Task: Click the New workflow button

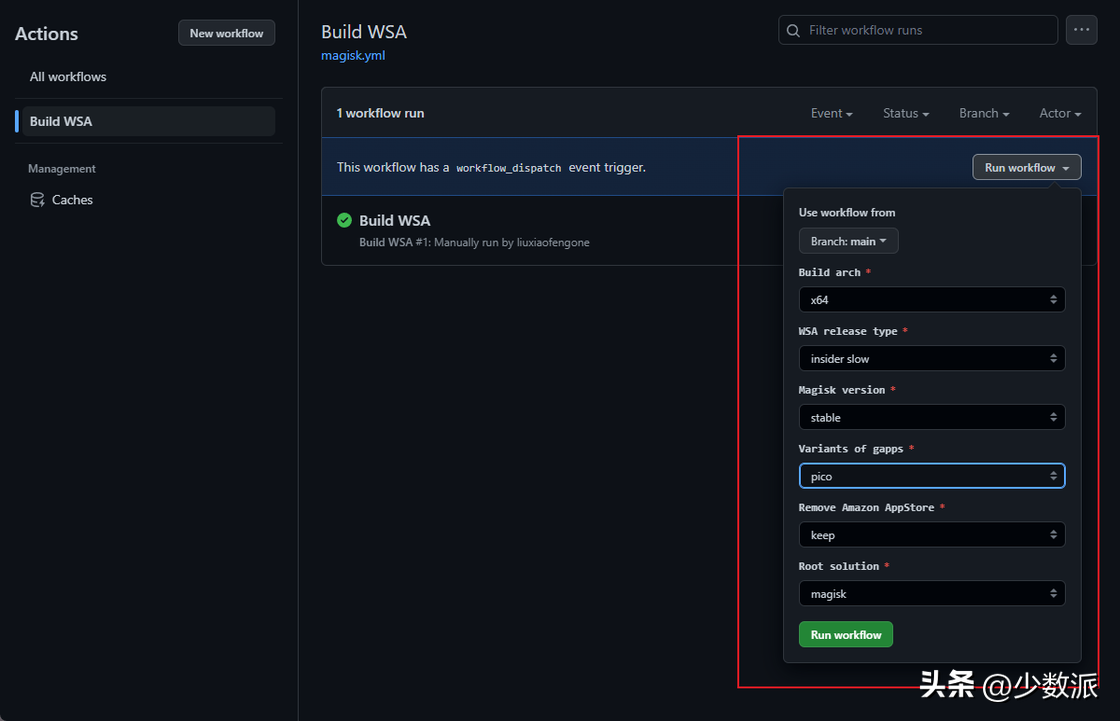Action: click(x=226, y=33)
